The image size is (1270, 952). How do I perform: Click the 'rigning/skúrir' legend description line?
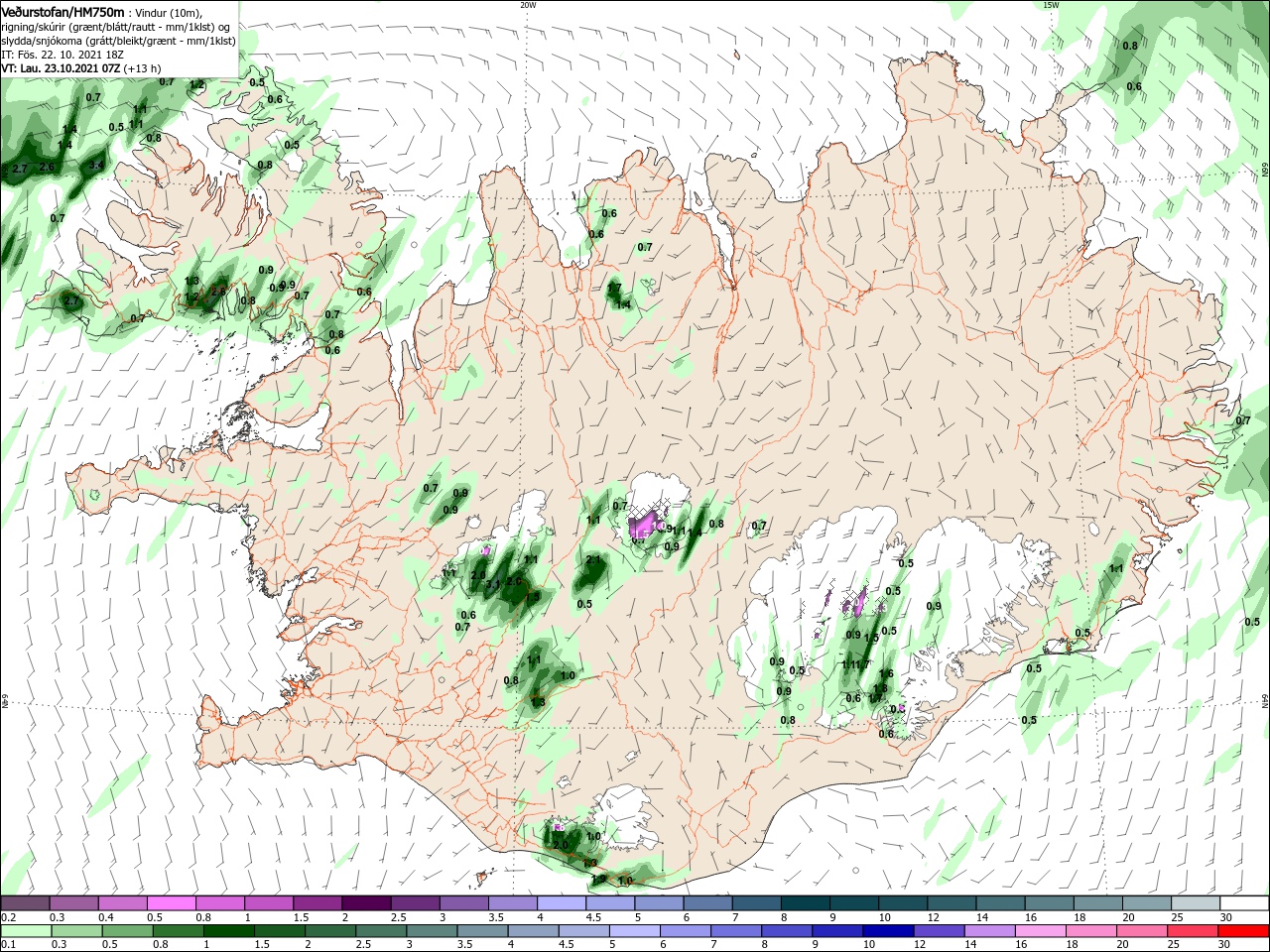pos(116,27)
